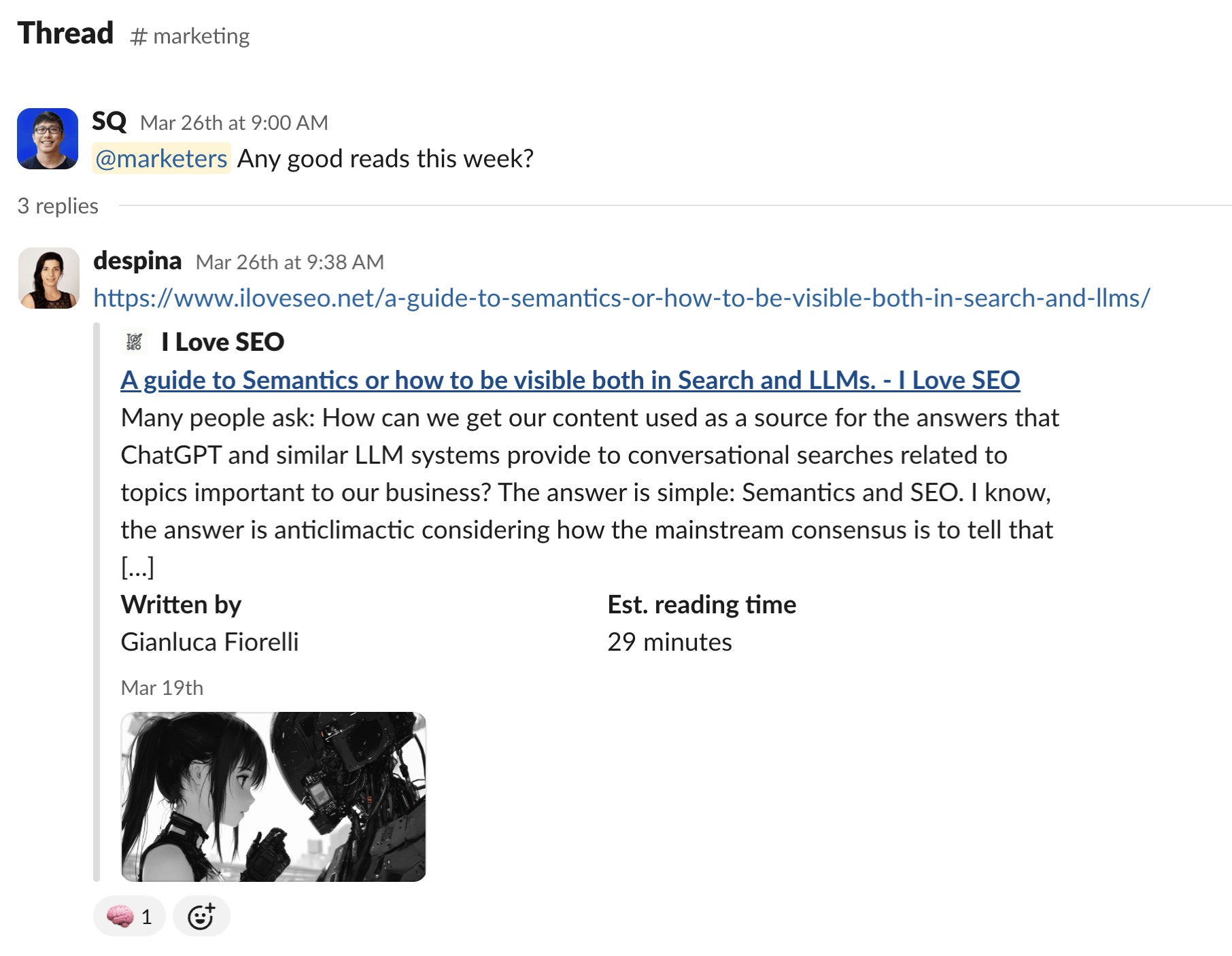Click the I Love SEO site favicon
The image size is (1232, 956).
tap(133, 342)
